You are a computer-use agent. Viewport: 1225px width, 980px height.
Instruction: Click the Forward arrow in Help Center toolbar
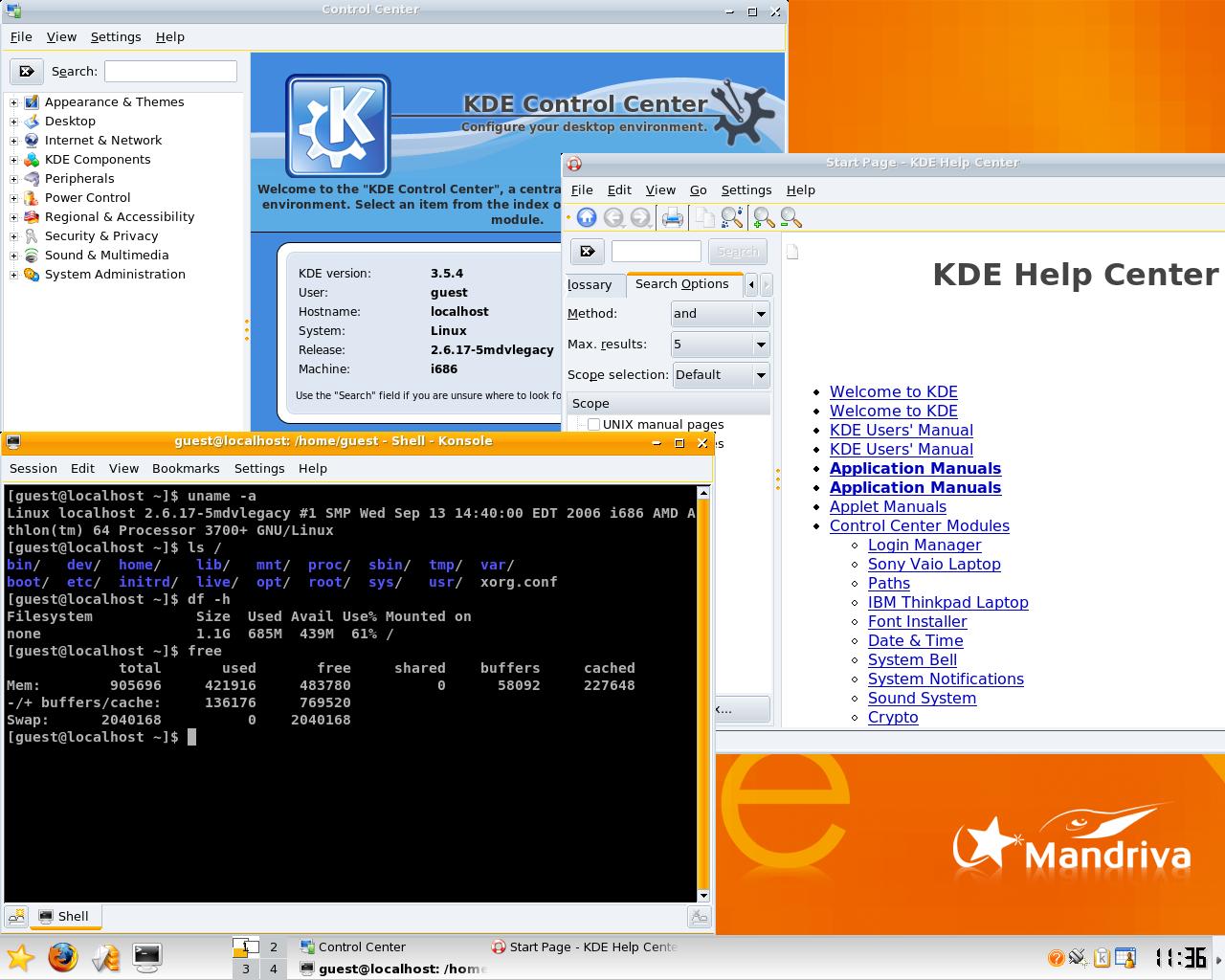pyautogui.click(x=640, y=218)
